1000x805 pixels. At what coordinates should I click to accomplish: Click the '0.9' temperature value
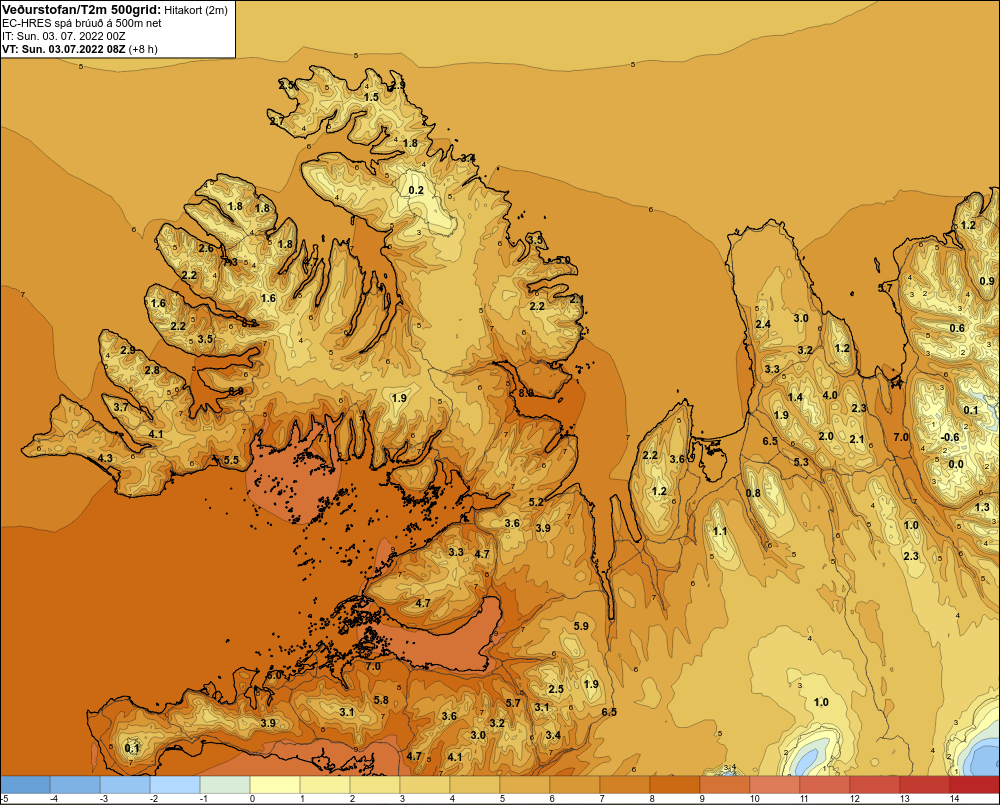pyautogui.click(x=987, y=281)
